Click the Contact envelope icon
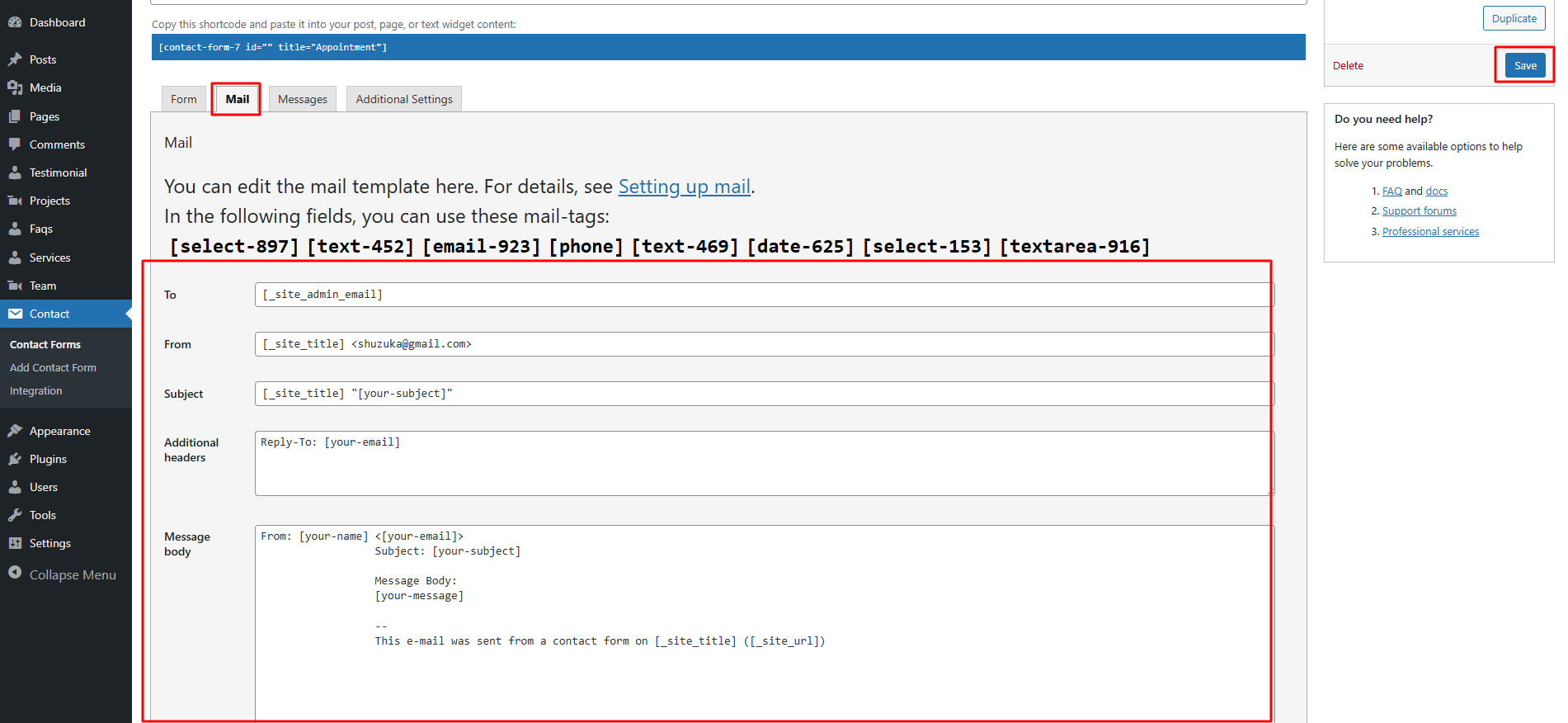1568x723 pixels. coord(15,314)
